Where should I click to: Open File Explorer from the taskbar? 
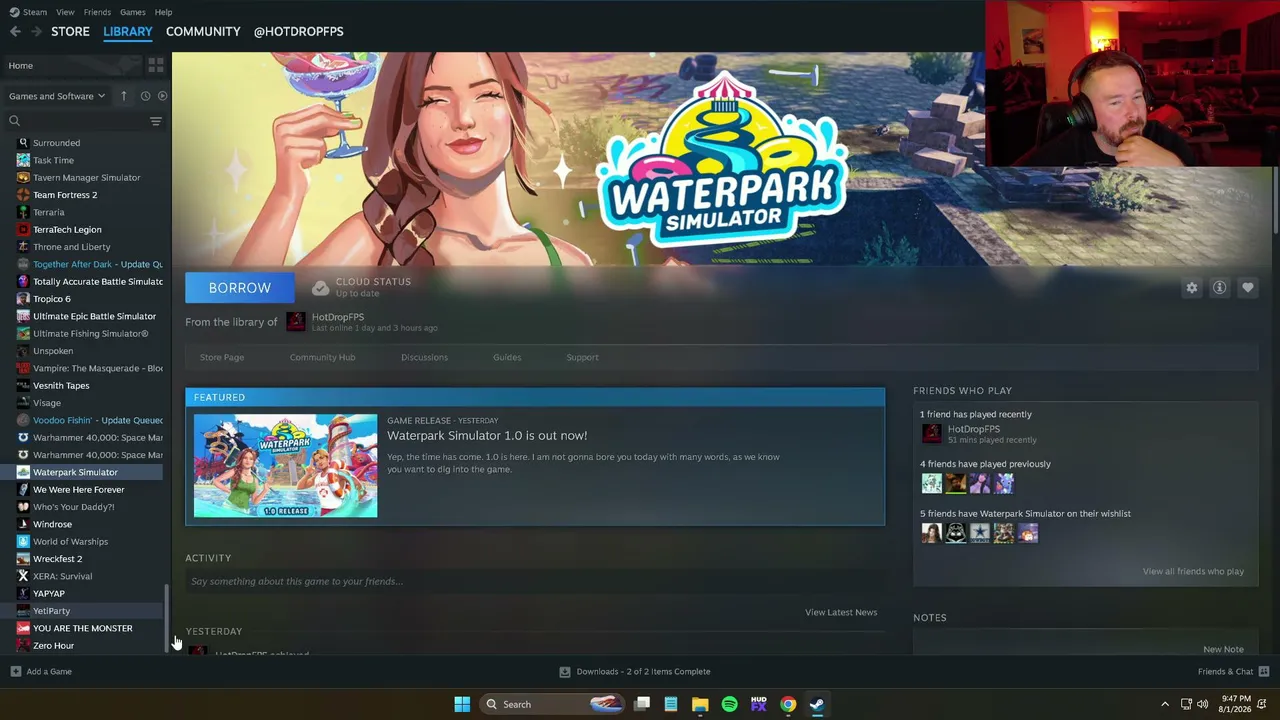(x=700, y=704)
